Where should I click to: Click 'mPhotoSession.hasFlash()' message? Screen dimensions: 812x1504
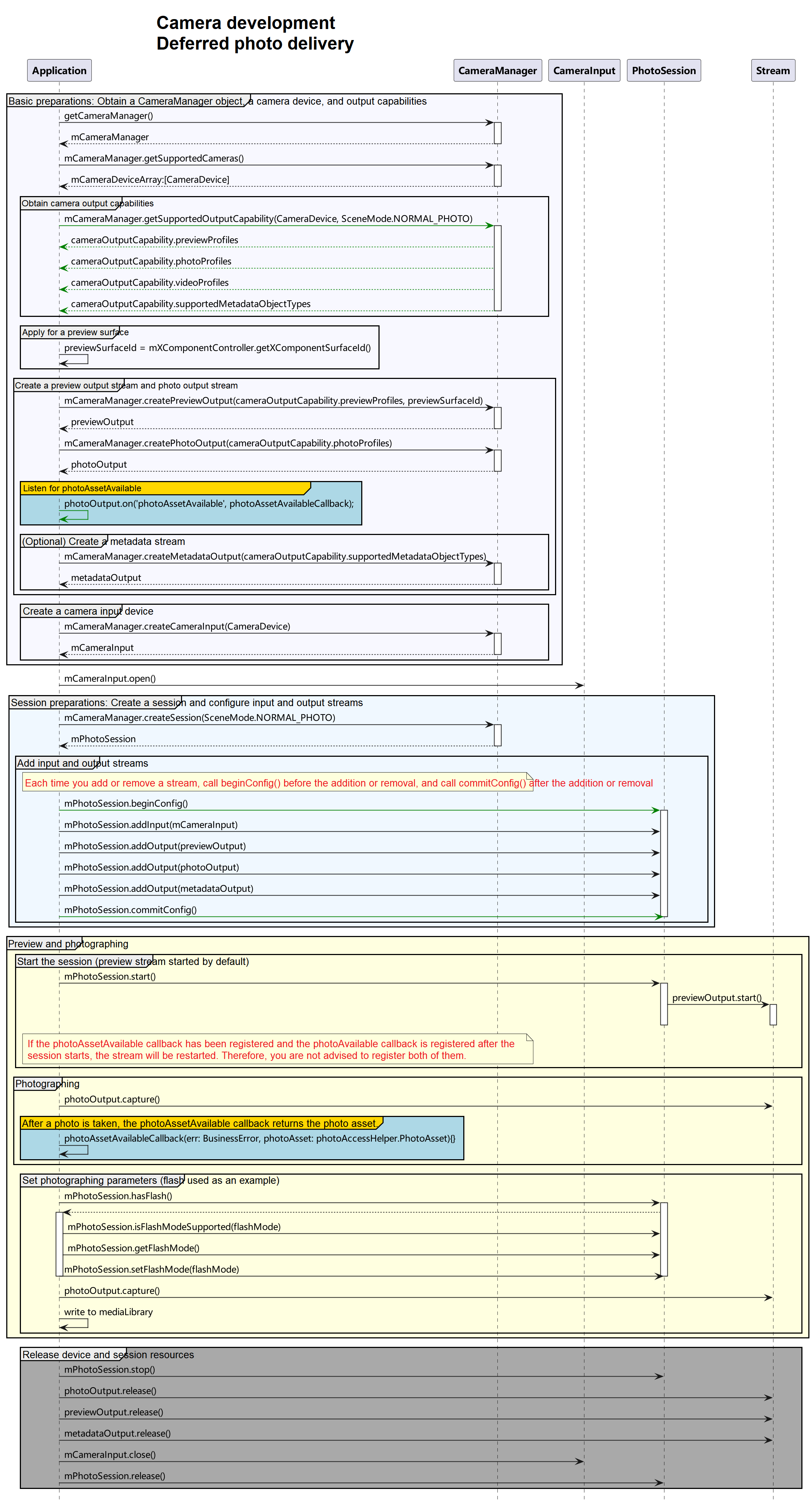(x=119, y=1196)
